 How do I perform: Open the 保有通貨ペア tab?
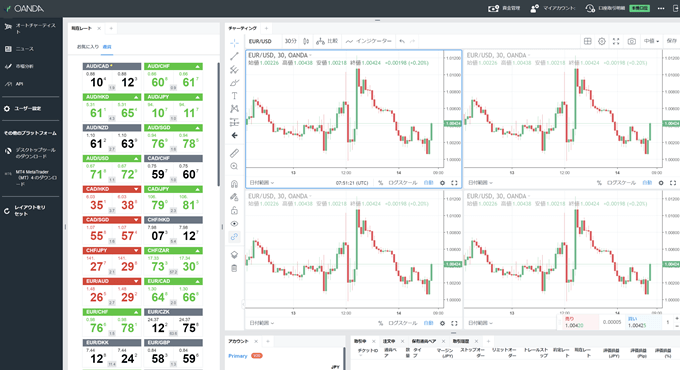pos(424,341)
